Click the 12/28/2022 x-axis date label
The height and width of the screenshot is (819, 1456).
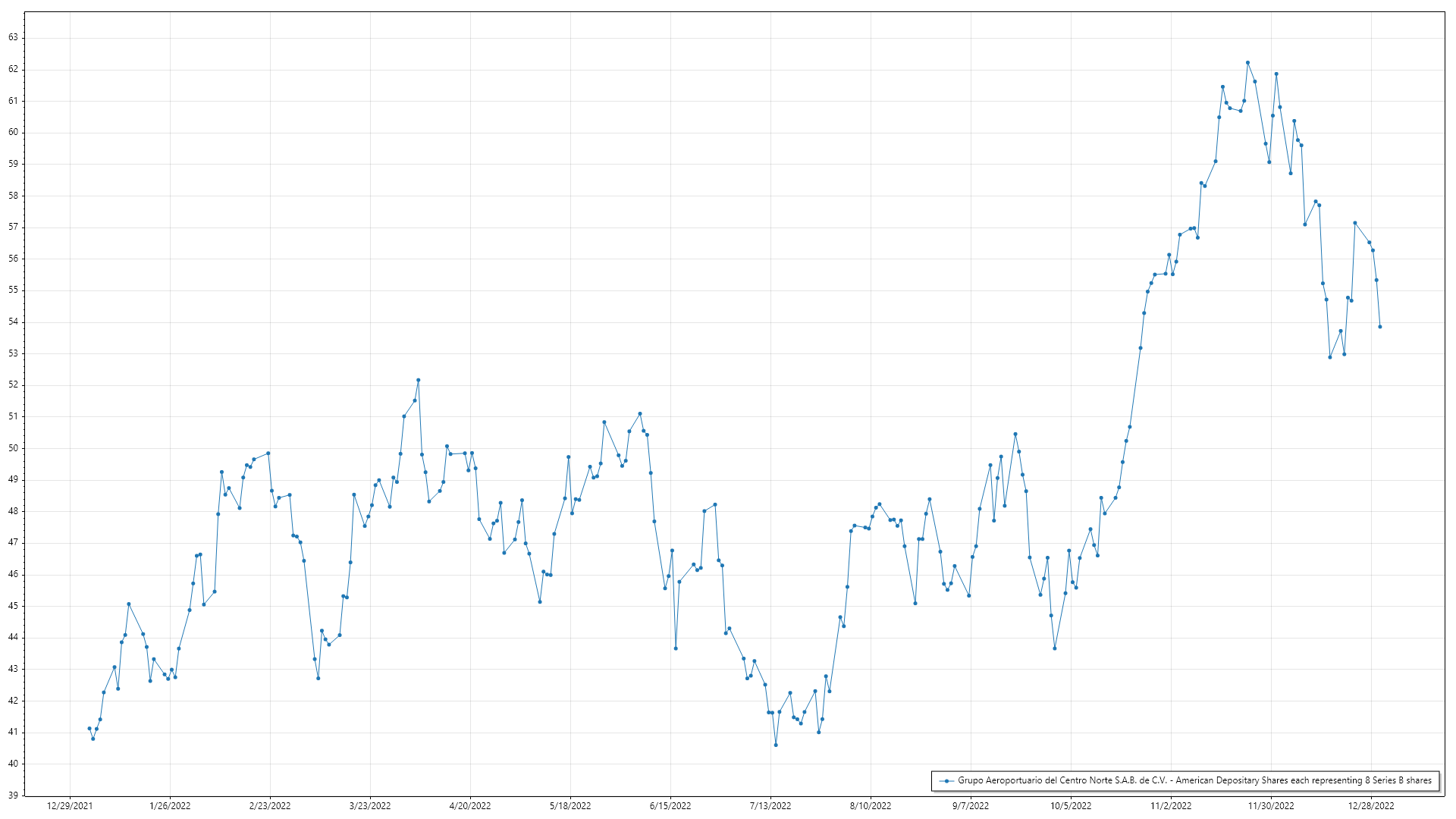tap(1371, 806)
